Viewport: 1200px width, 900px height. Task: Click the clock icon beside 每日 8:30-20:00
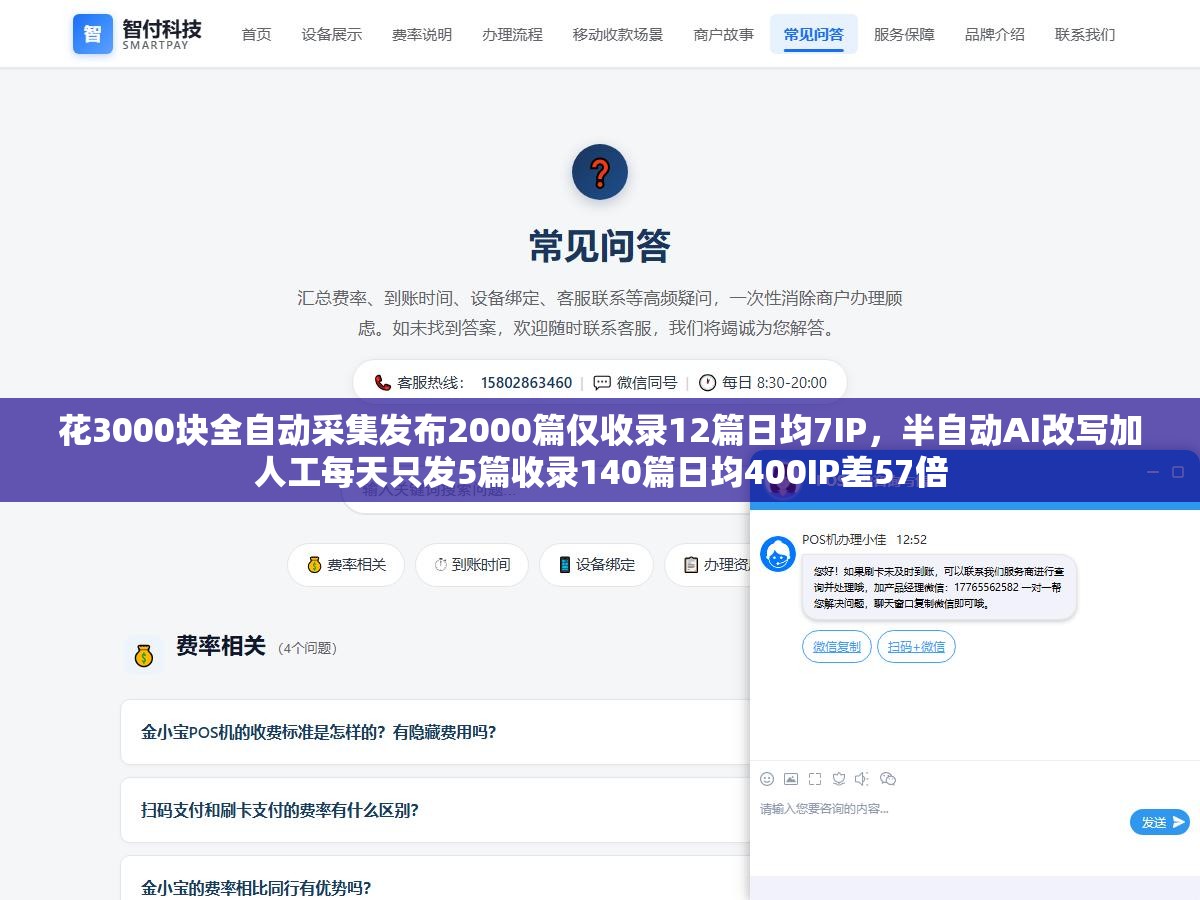pos(707,382)
